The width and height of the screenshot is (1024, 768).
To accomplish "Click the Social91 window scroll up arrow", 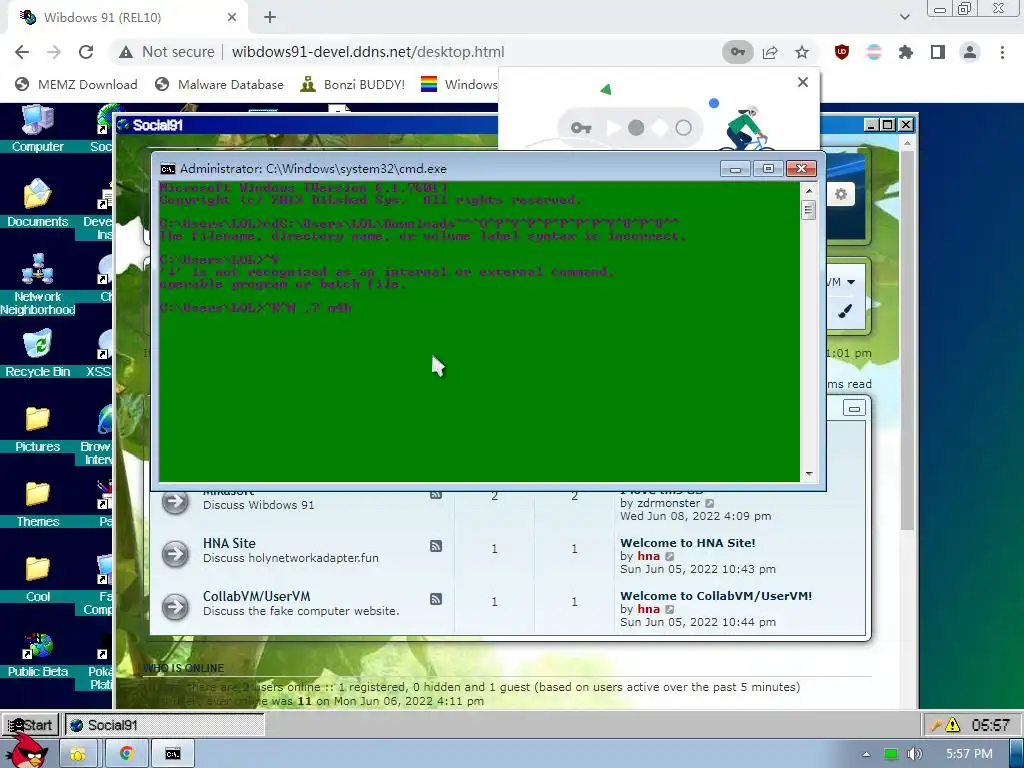I will coord(907,143).
